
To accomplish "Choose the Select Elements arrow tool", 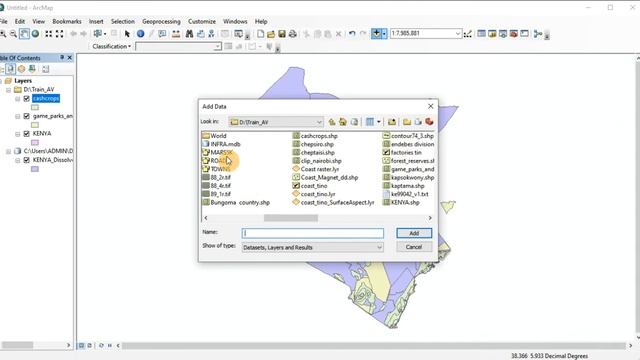I will [x=127, y=34].
